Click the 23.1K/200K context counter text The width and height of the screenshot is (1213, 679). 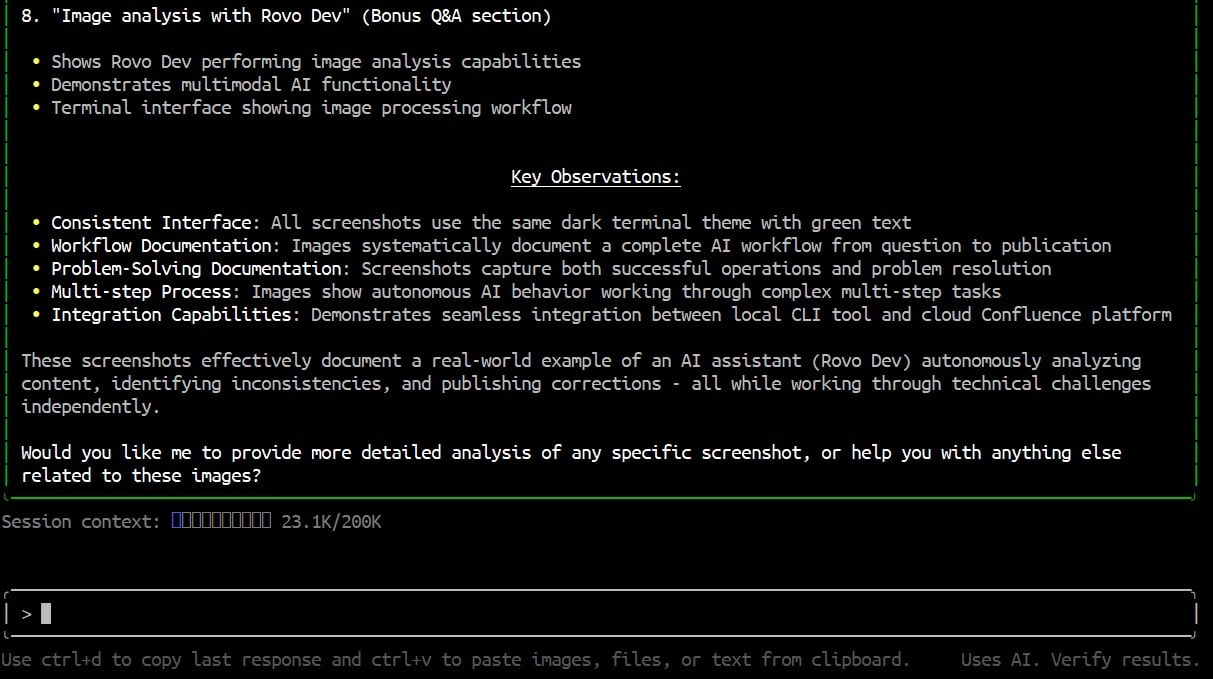[331, 521]
